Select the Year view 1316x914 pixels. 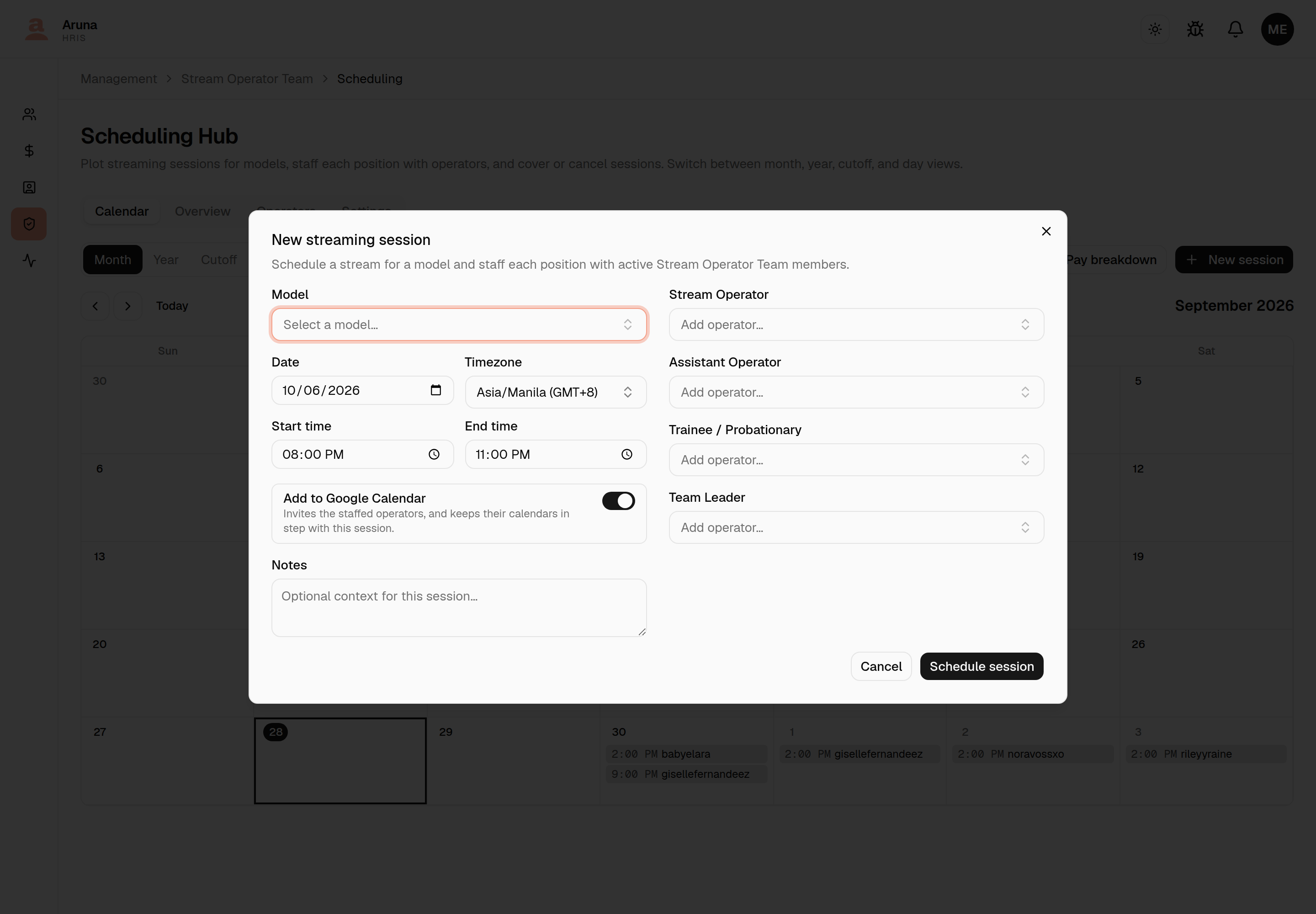(165, 260)
